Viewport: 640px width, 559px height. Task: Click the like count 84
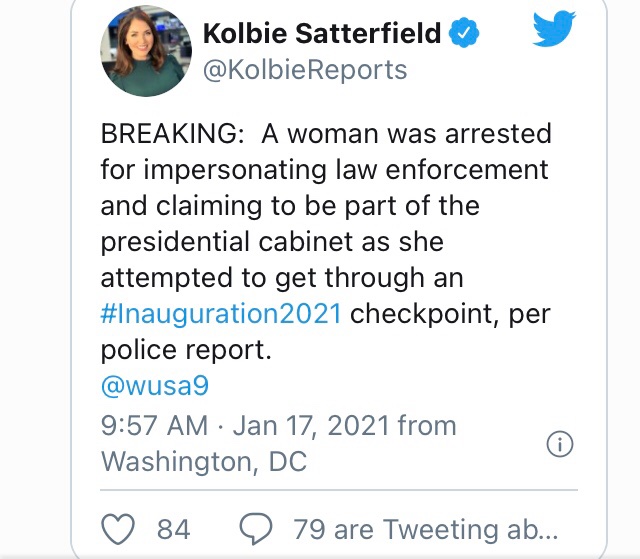click(174, 528)
